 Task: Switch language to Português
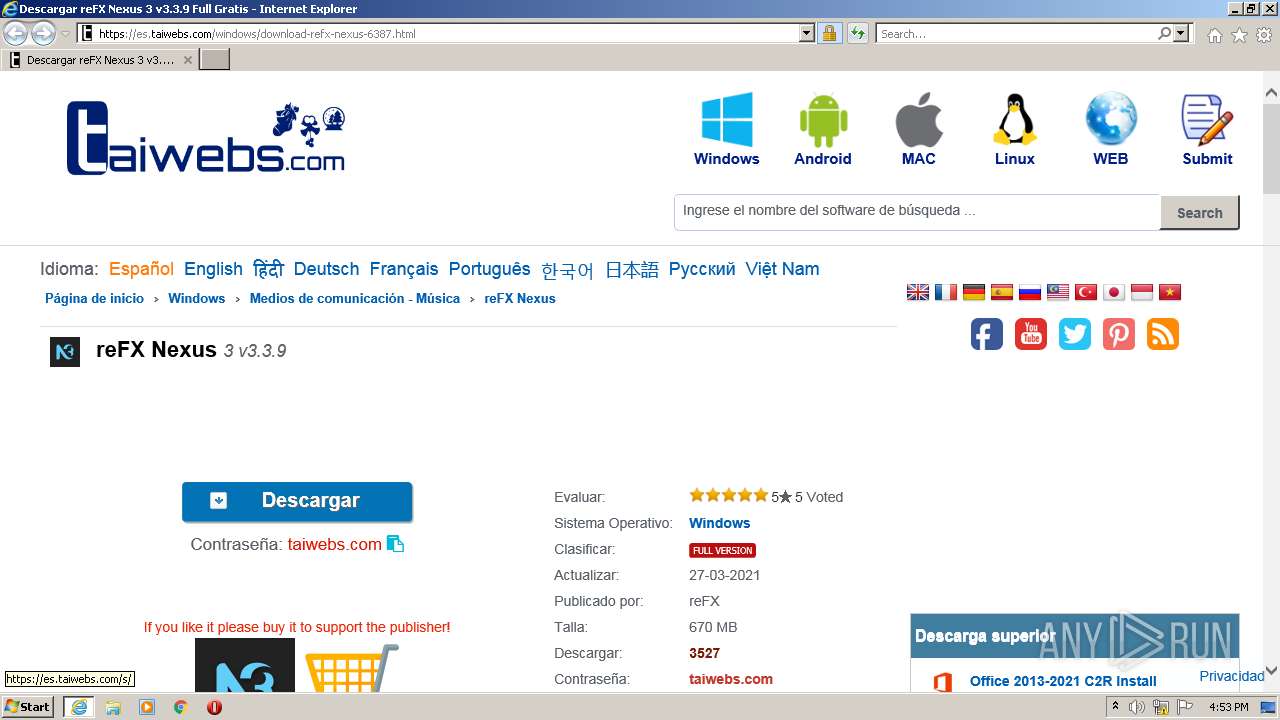[x=489, y=269]
